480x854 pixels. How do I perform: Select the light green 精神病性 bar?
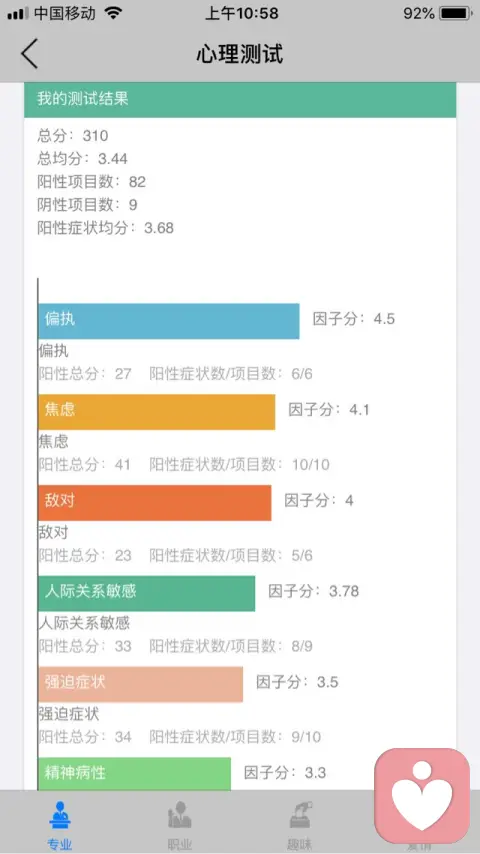135,773
